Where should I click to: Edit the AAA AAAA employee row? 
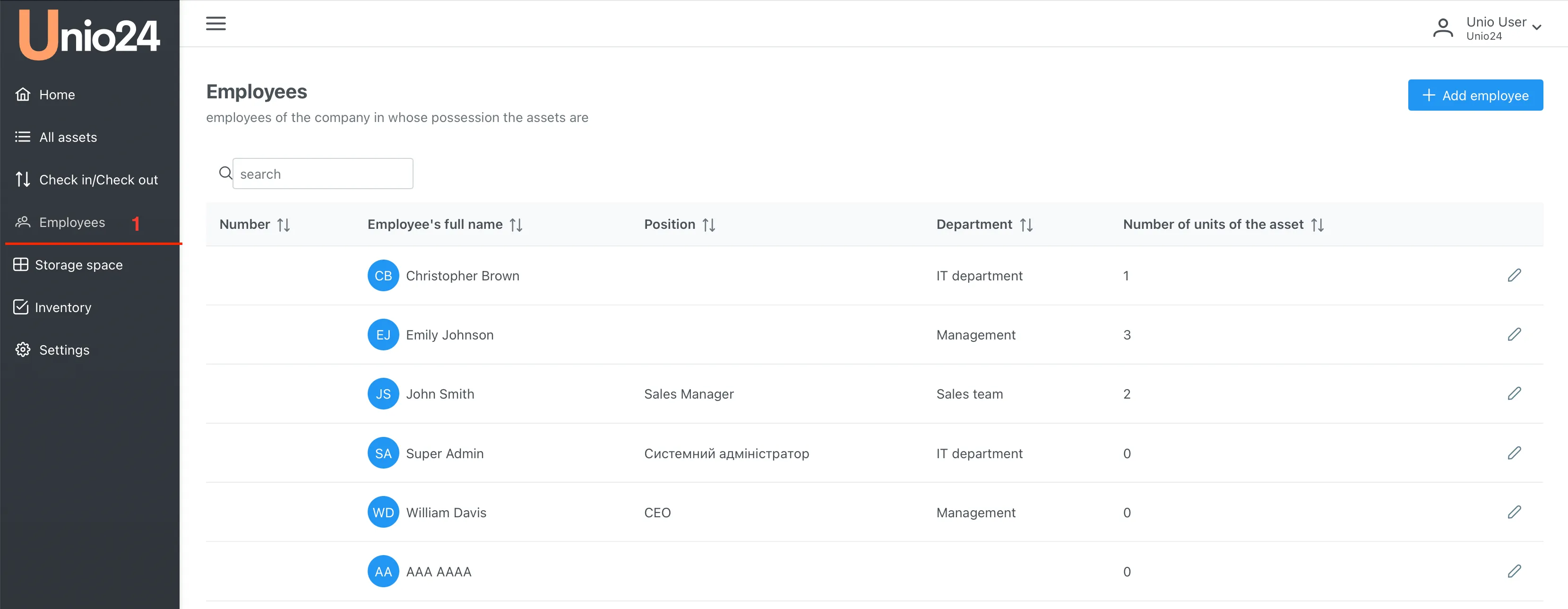(1514, 571)
